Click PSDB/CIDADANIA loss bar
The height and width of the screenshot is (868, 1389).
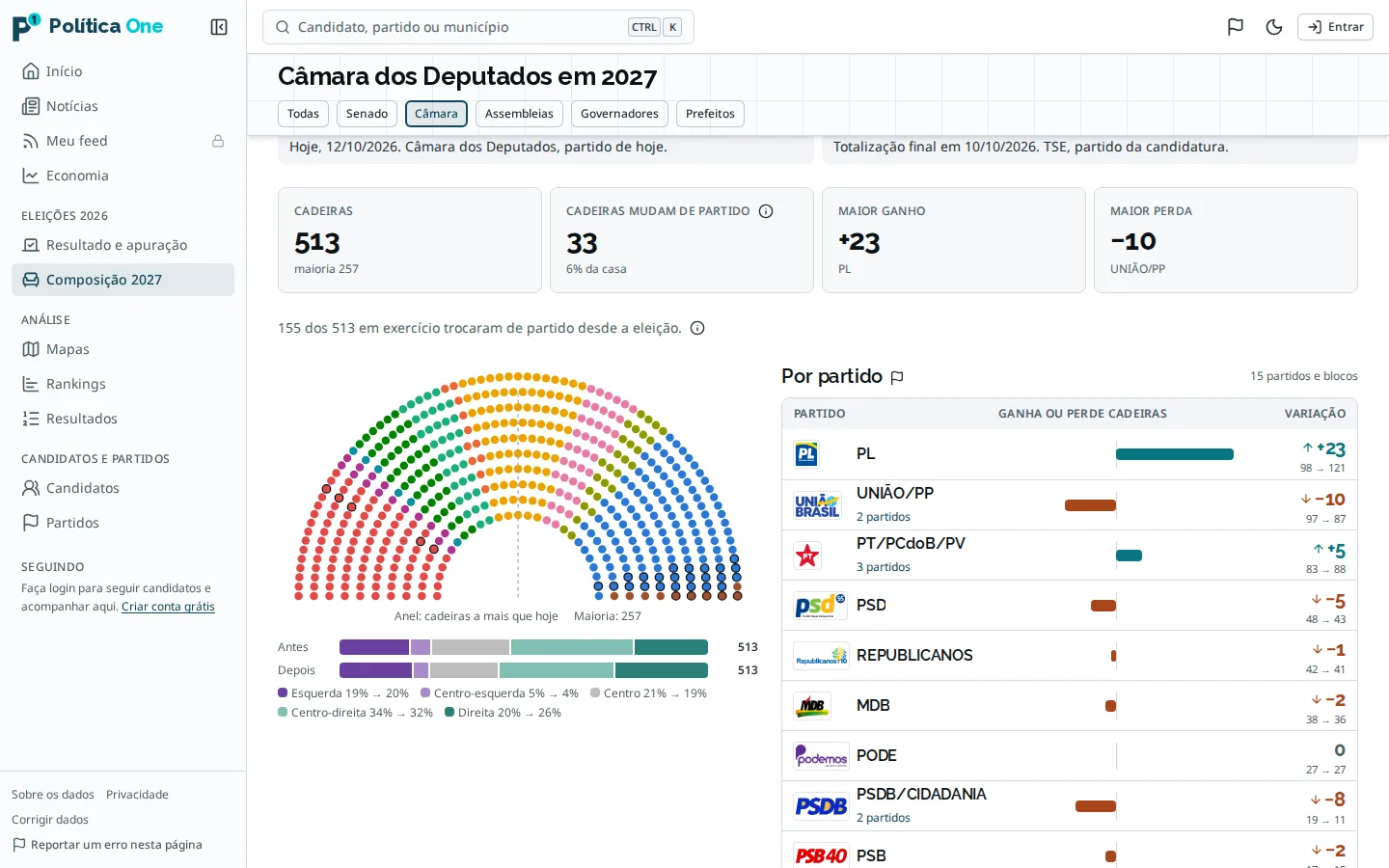click(x=1096, y=806)
